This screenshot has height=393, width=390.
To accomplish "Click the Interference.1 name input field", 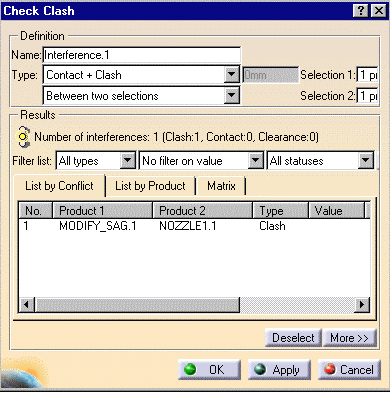I will 142,55.
